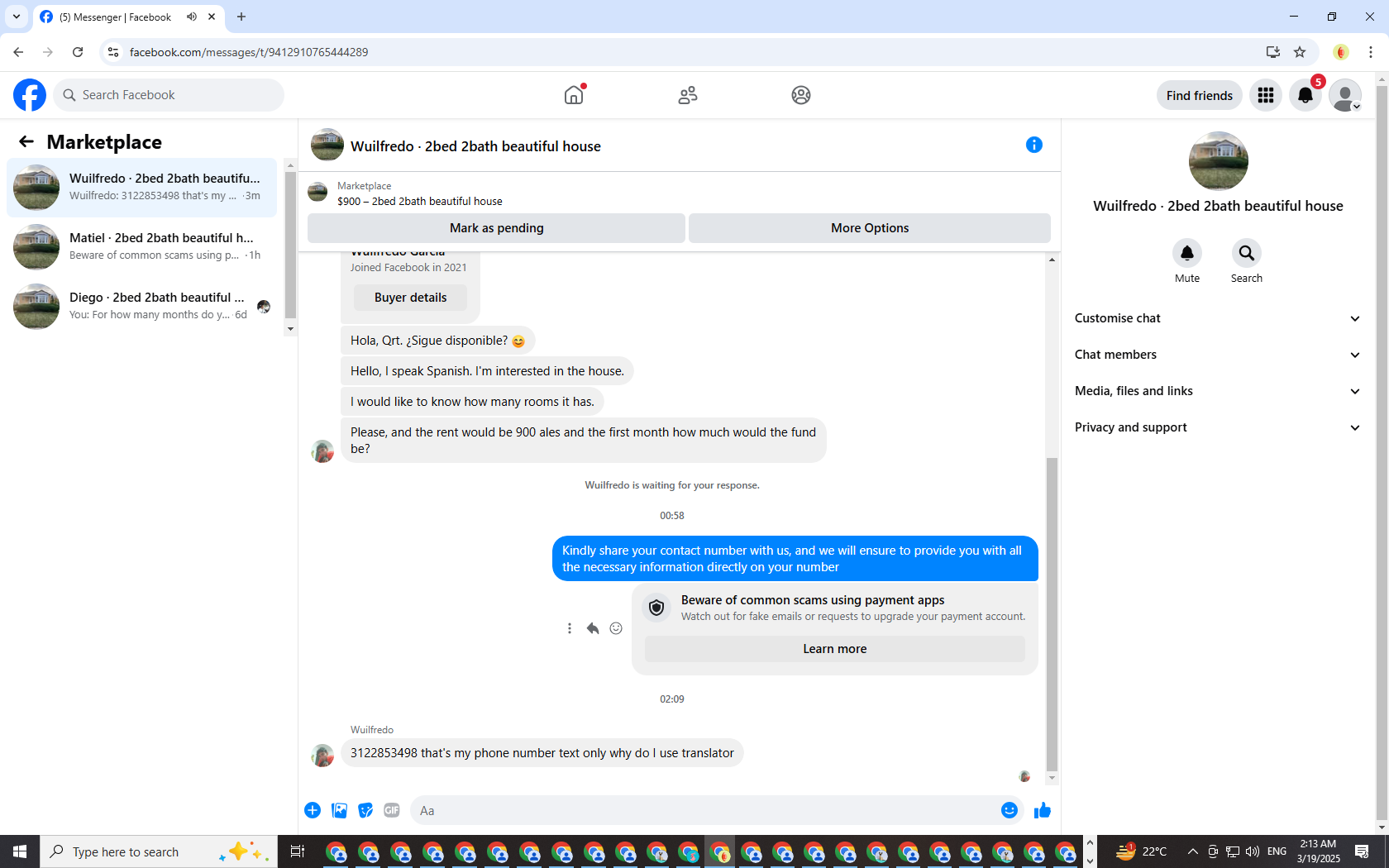Expand the Media, files and links section
This screenshot has height=868, width=1389.
1218,391
